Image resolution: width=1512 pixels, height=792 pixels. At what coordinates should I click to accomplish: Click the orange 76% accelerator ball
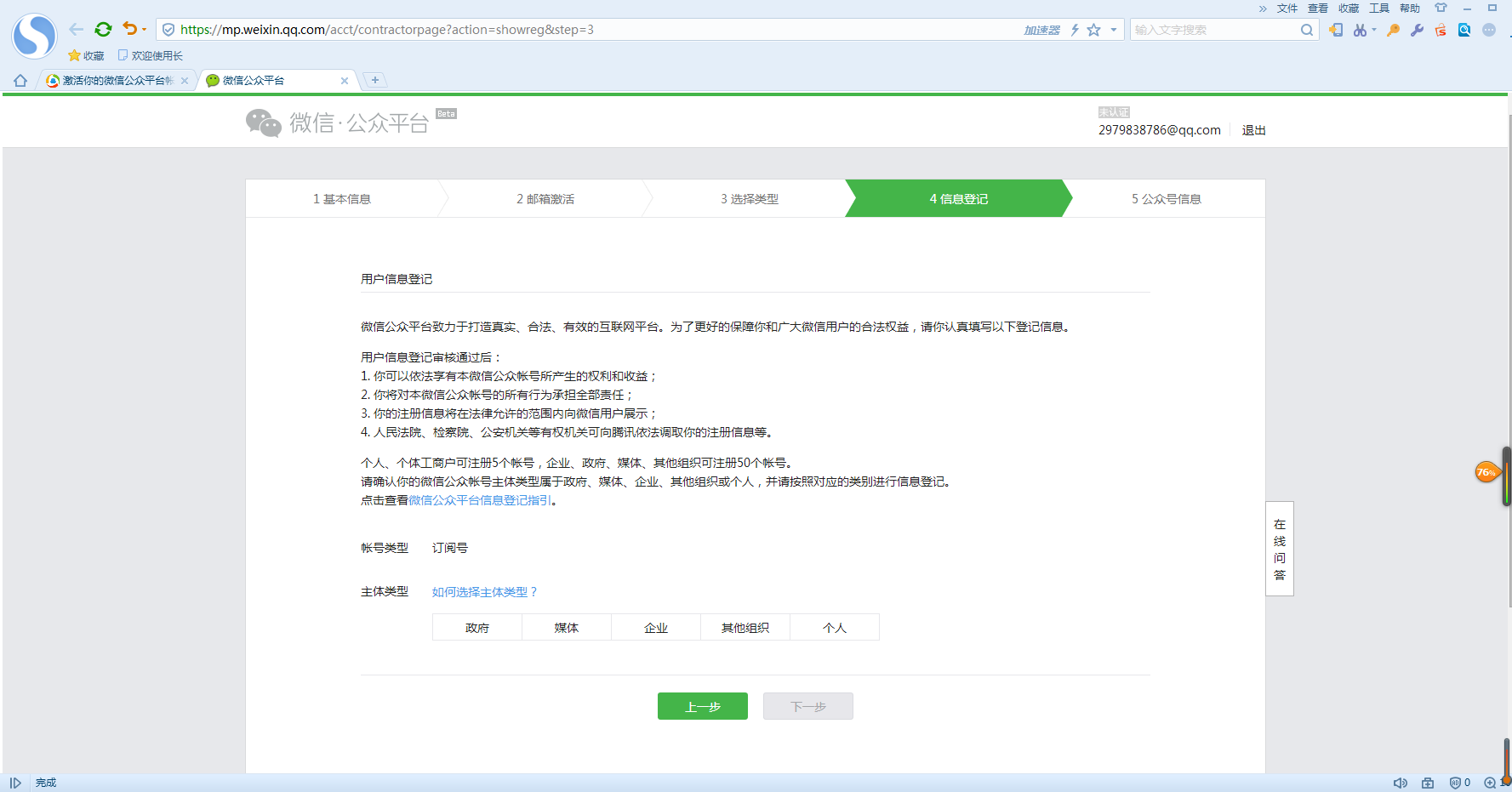point(1486,472)
